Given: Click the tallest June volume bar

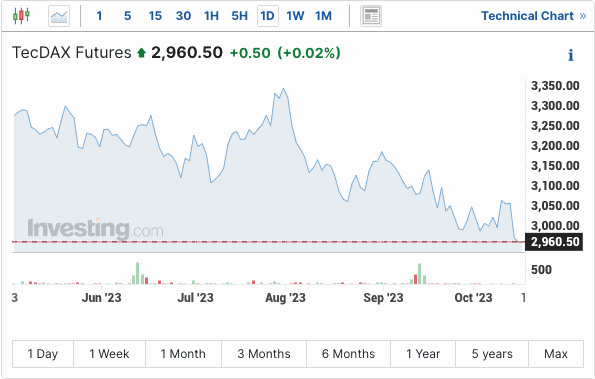Looking at the screenshot, I should pyautogui.click(x=137, y=273).
